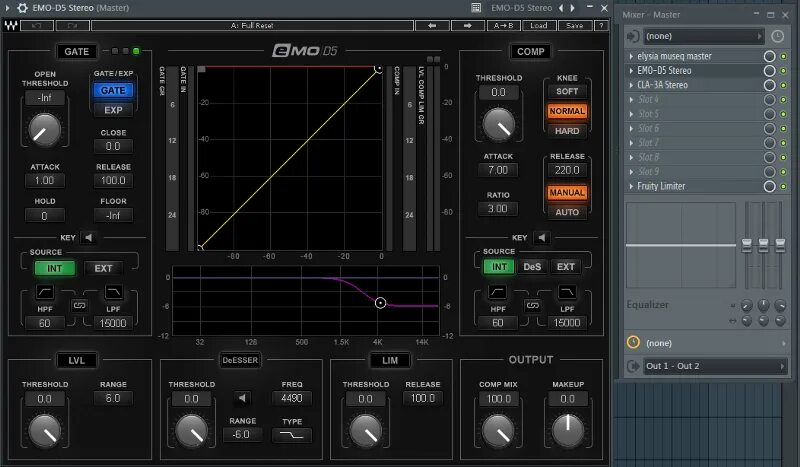Click the DeESSER section header button
This screenshot has height=467, width=800.
coord(240,360)
